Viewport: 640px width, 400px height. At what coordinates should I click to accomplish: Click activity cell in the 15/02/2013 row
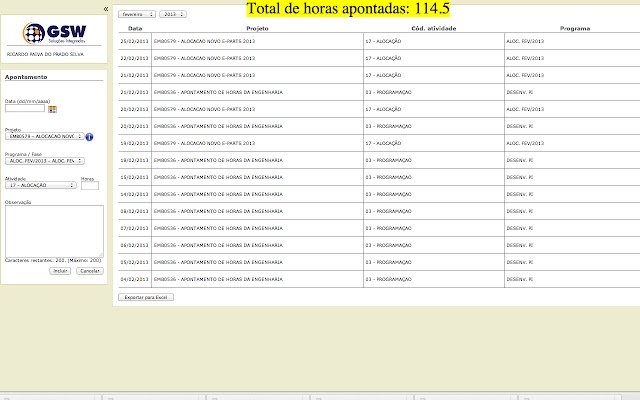pos(434,177)
